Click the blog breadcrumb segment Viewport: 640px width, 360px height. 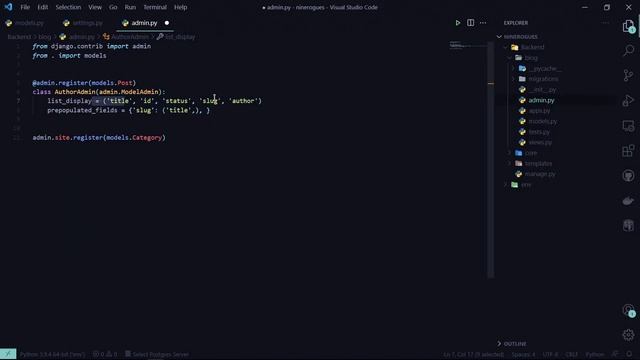click(x=45, y=37)
